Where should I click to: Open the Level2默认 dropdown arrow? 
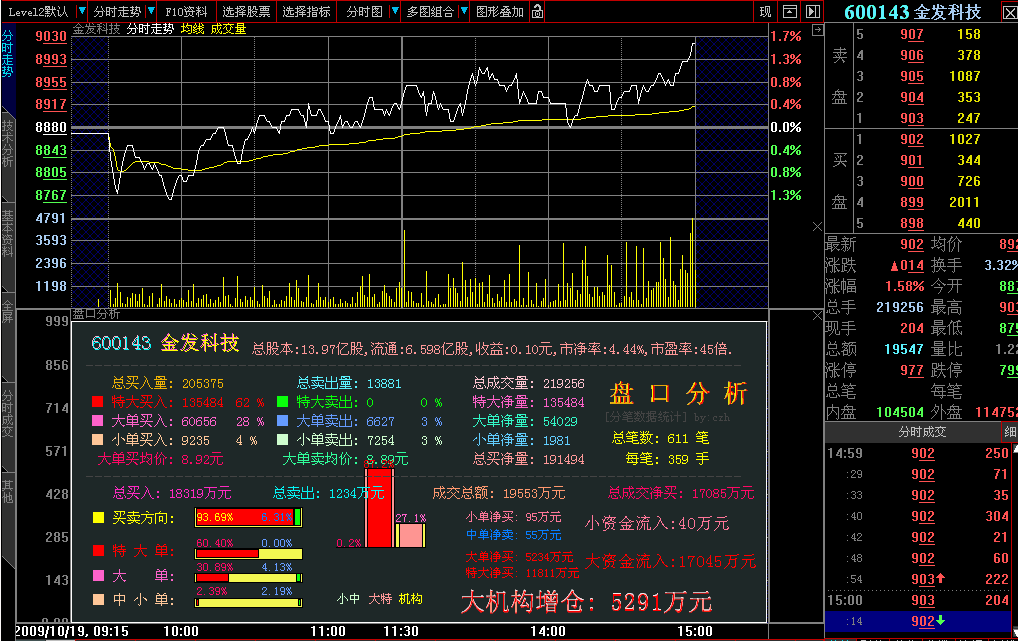[82, 12]
